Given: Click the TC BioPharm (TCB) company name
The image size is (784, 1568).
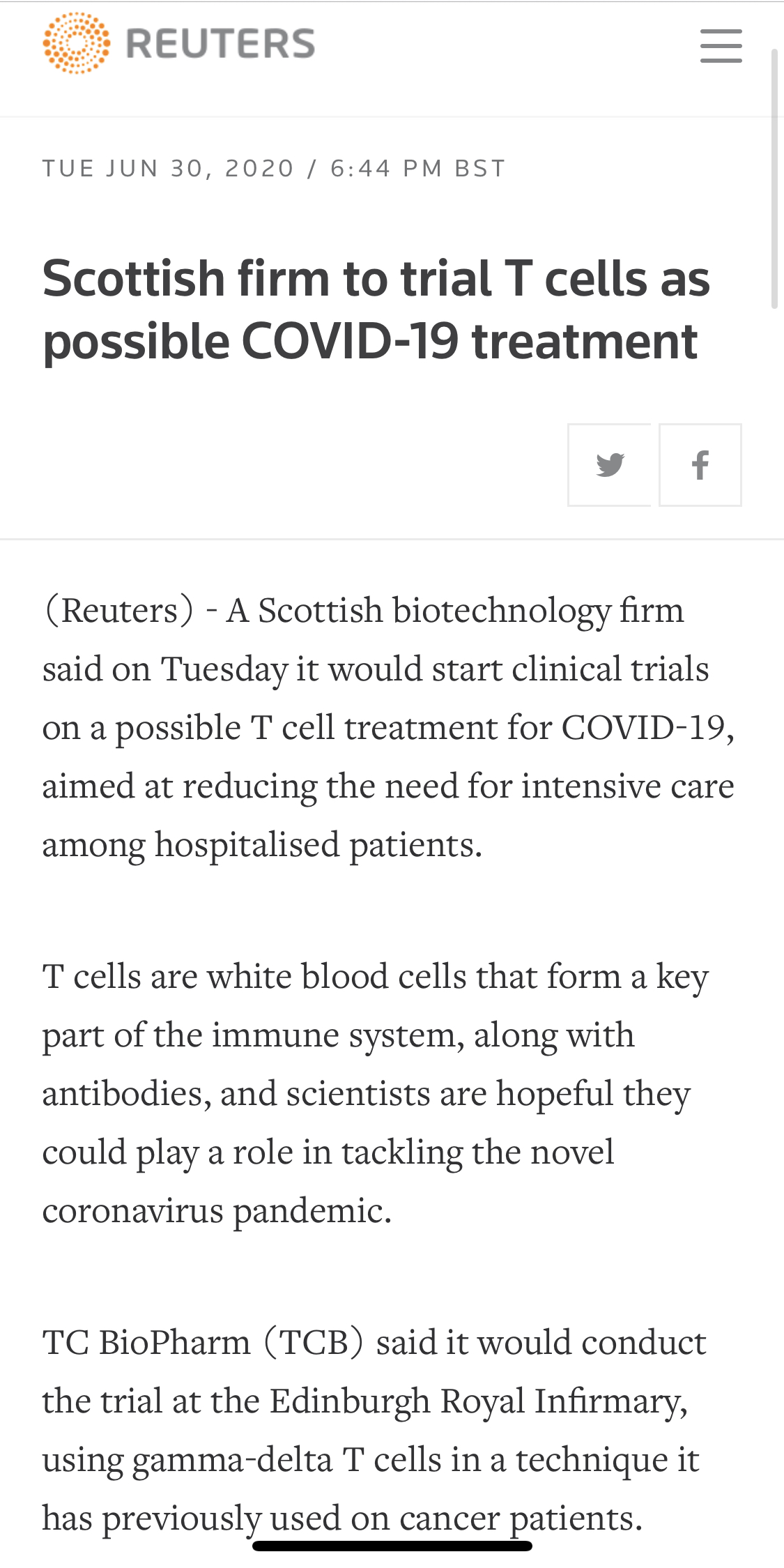Looking at the screenshot, I should pyautogui.click(x=203, y=1342).
